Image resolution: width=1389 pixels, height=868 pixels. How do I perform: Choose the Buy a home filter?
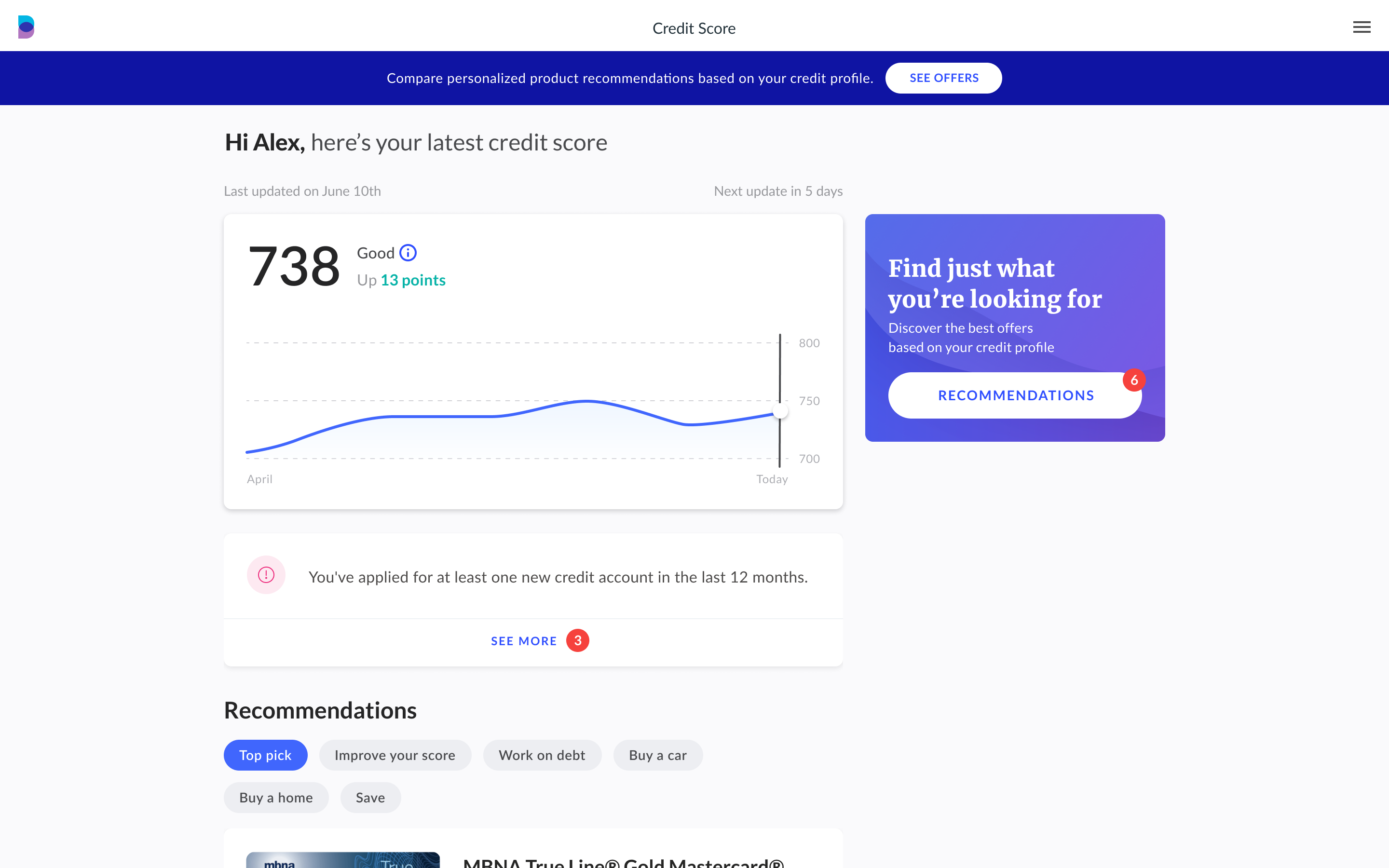pos(276,798)
